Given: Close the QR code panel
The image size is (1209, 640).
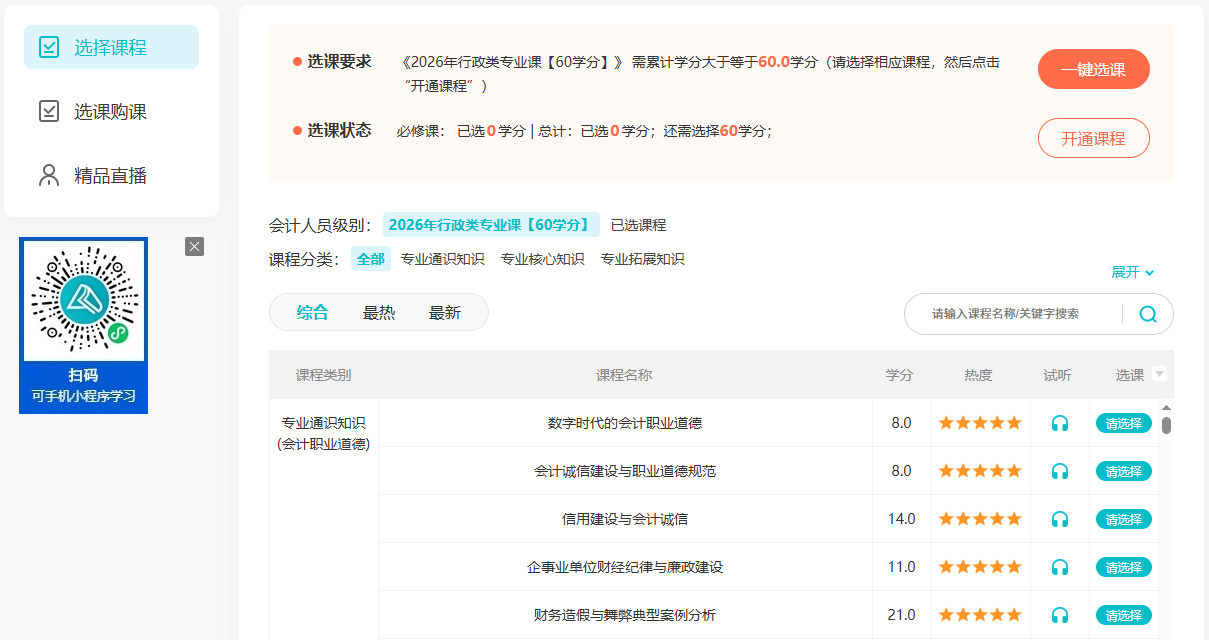Looking at the screenshot, I should point(194,246).
